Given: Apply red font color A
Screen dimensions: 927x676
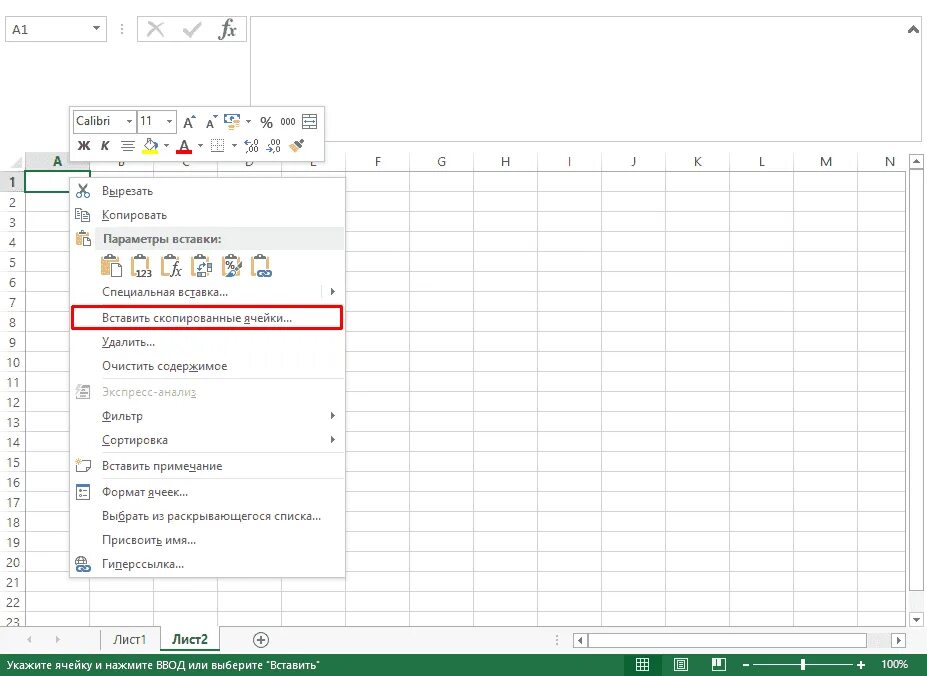Looking at the screenshot, I should click(x=184, y=145).
